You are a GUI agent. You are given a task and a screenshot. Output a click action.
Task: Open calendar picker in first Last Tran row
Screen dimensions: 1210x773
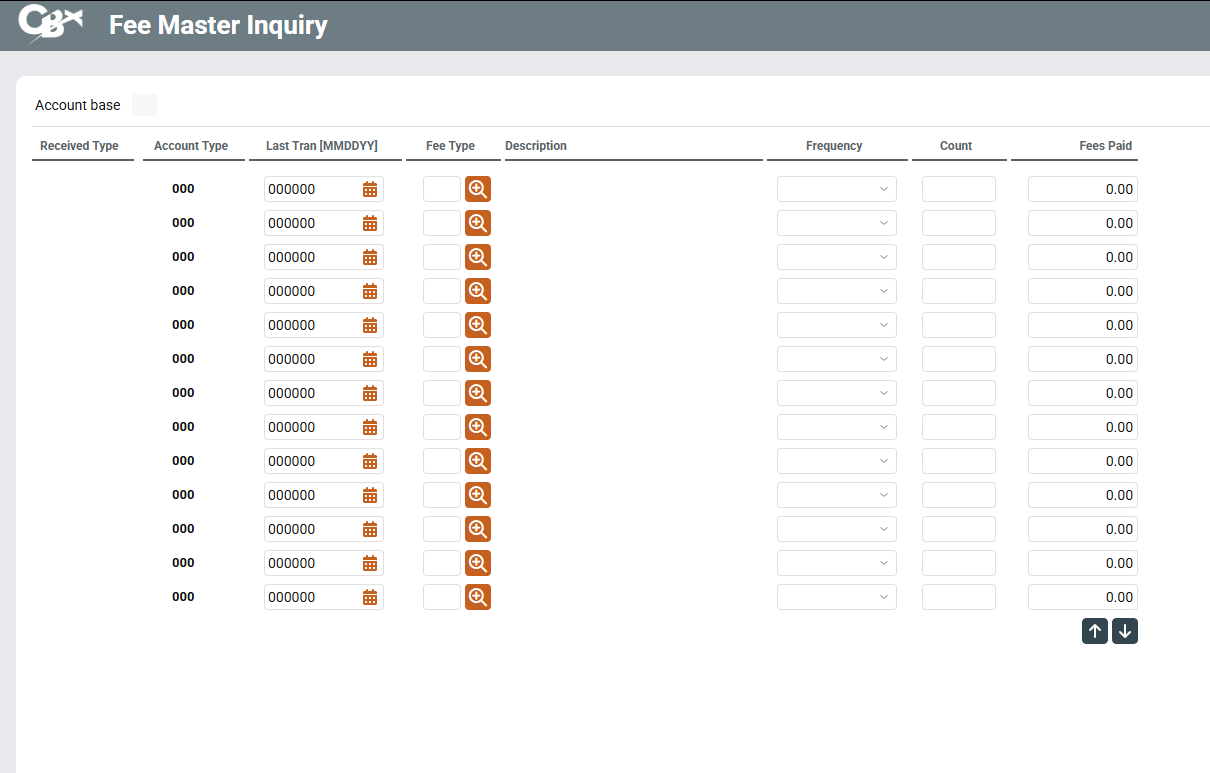(370, 189)
